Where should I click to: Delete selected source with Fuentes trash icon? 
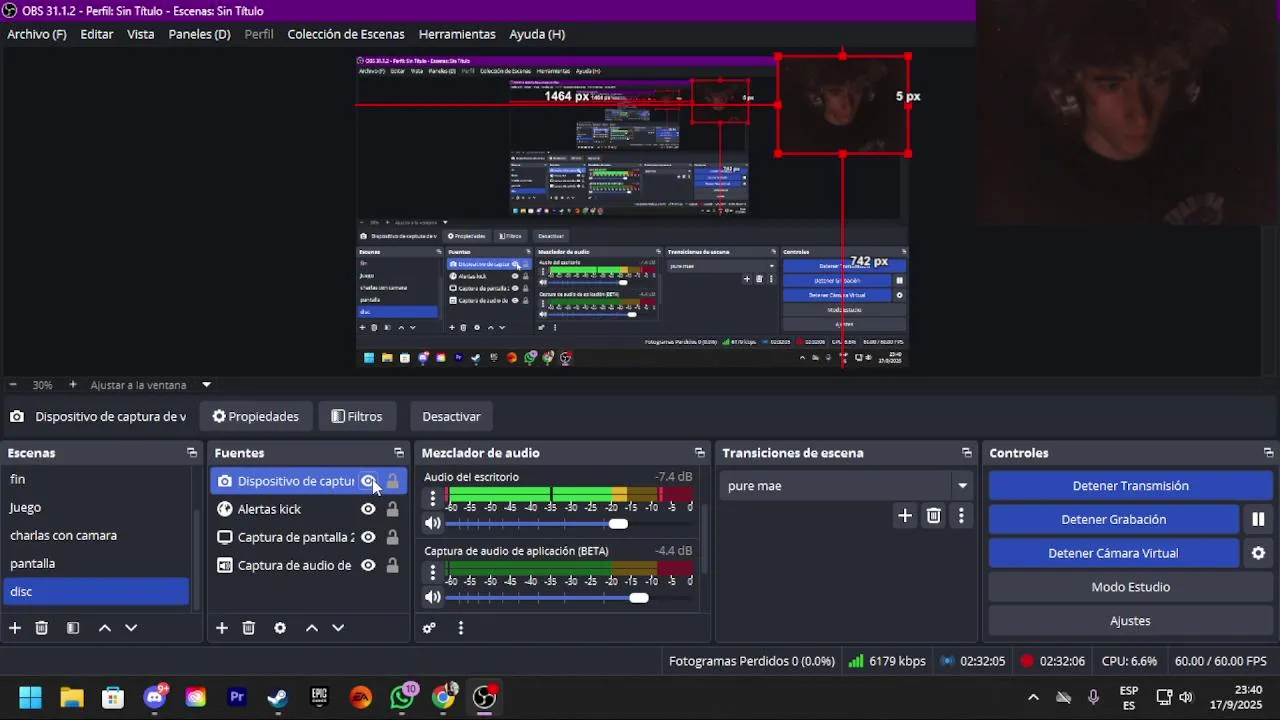[249, 628]
